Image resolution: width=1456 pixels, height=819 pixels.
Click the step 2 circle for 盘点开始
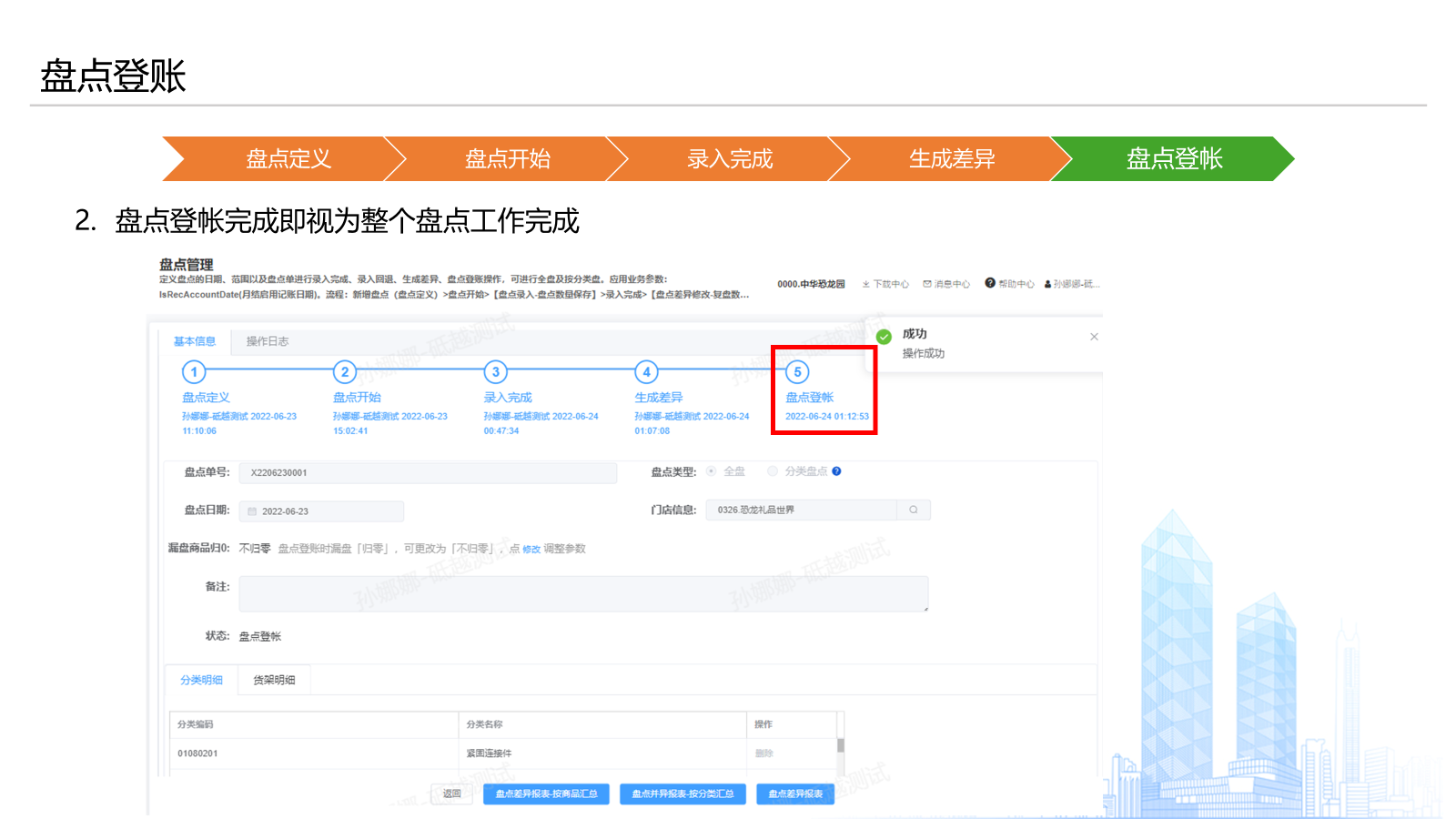345,371
